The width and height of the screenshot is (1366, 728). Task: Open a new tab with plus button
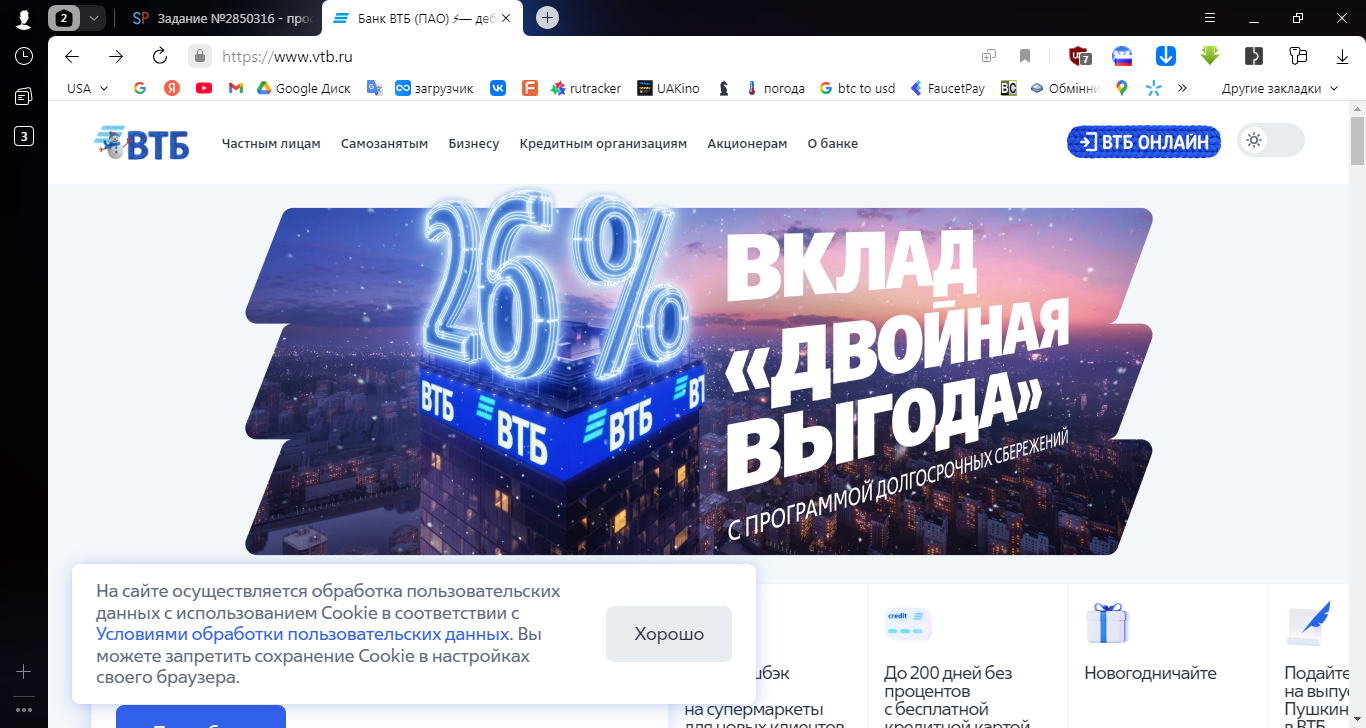click(x=547, y=17)
